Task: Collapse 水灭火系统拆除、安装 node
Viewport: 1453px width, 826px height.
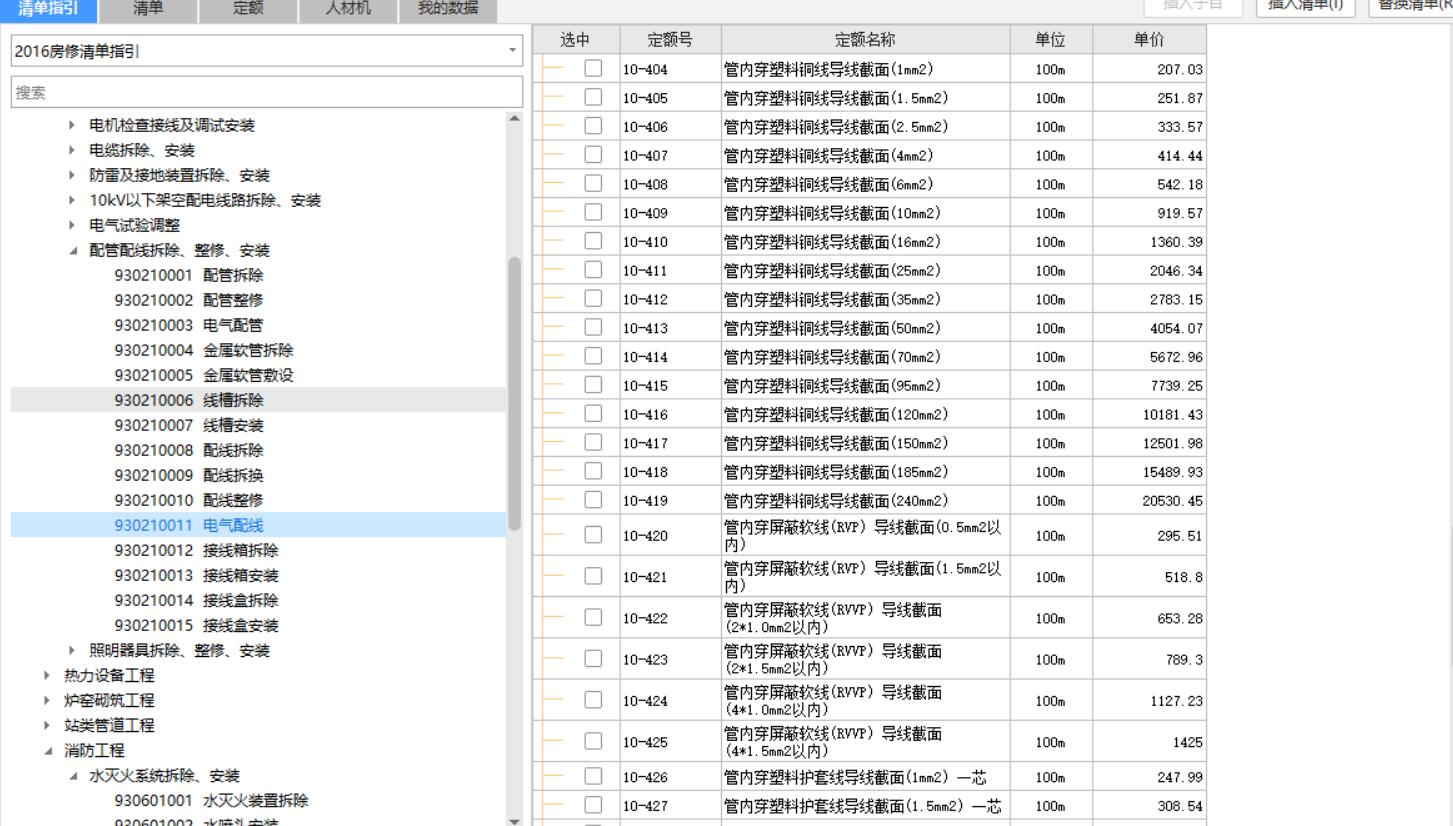Action: [x=72, y=775]
